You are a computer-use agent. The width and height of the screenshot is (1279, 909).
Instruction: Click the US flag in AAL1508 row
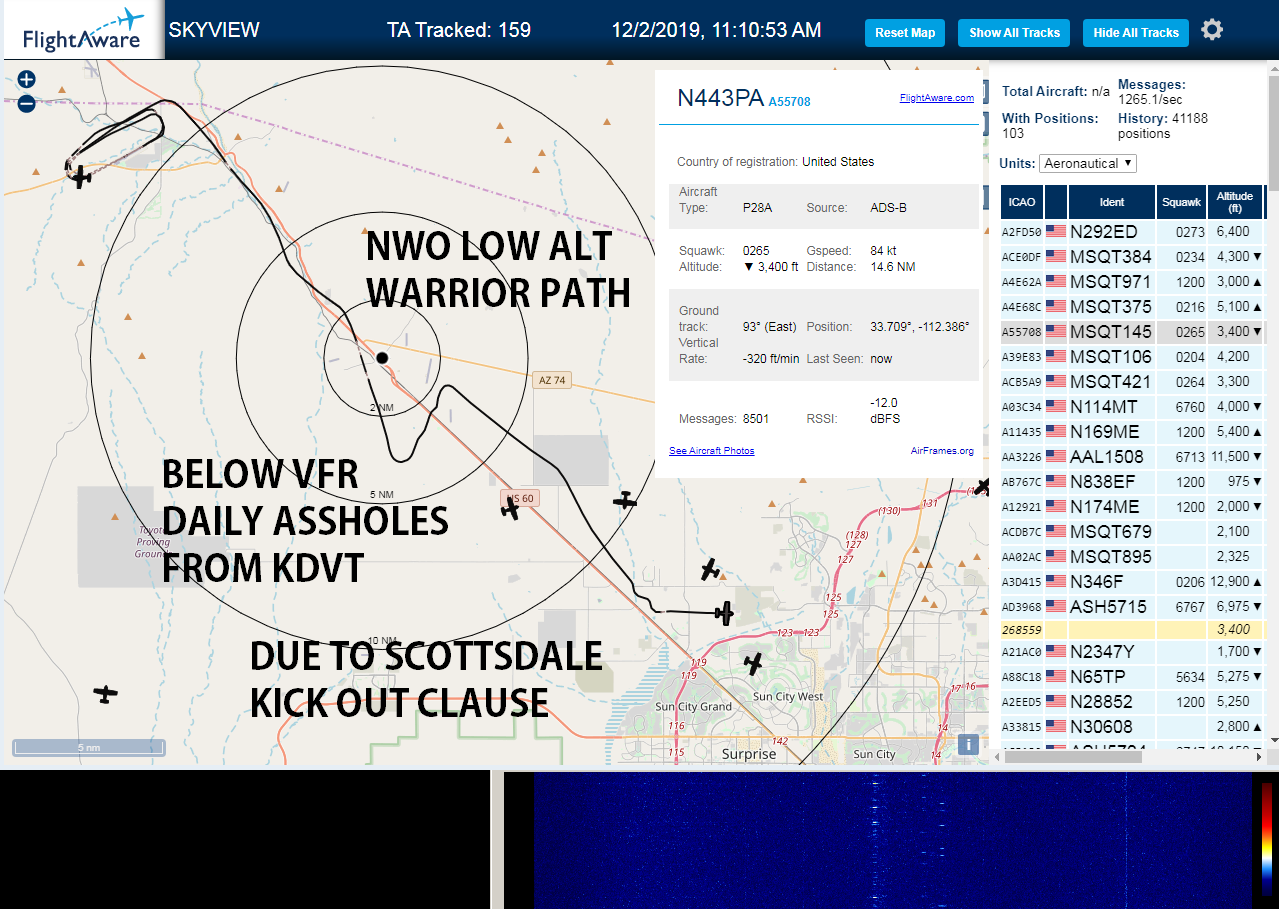(1056, 456)
